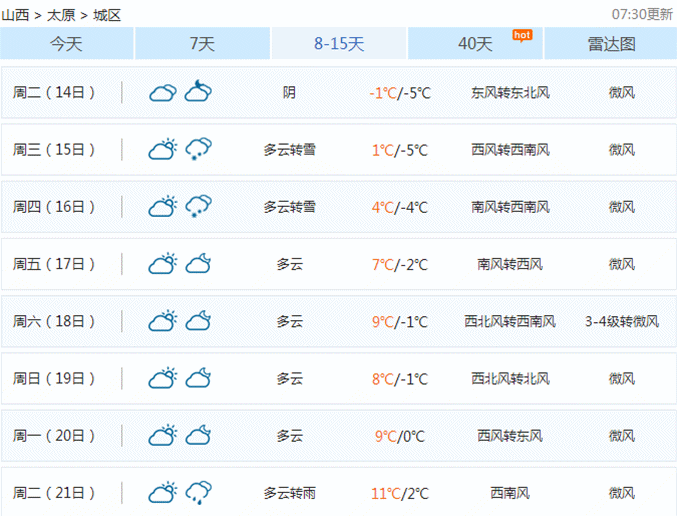This screenshot has height=516, width=677.
Task: Click 多云转雨 on the 21日 row
Action: (x=290, y=493)
